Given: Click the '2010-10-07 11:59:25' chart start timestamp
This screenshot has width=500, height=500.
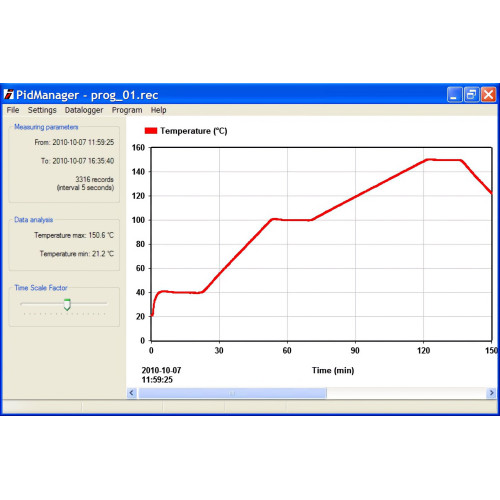Looking at the screenshot, I should point(161,375).
